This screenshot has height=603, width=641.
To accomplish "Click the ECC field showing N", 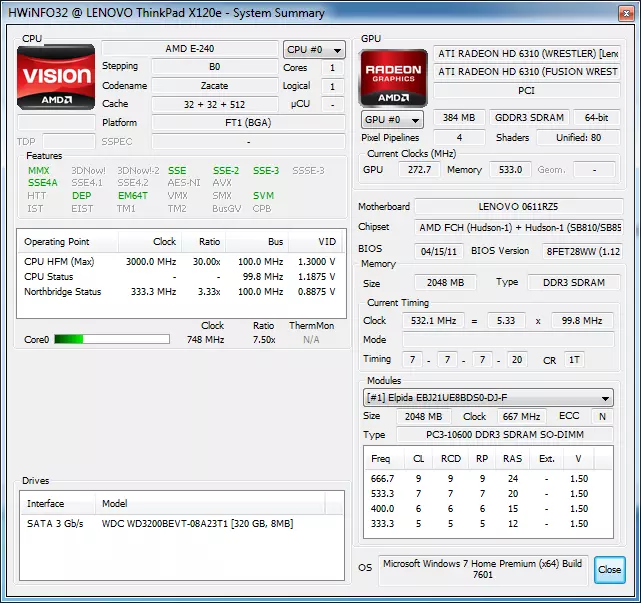I will (602, 417).
